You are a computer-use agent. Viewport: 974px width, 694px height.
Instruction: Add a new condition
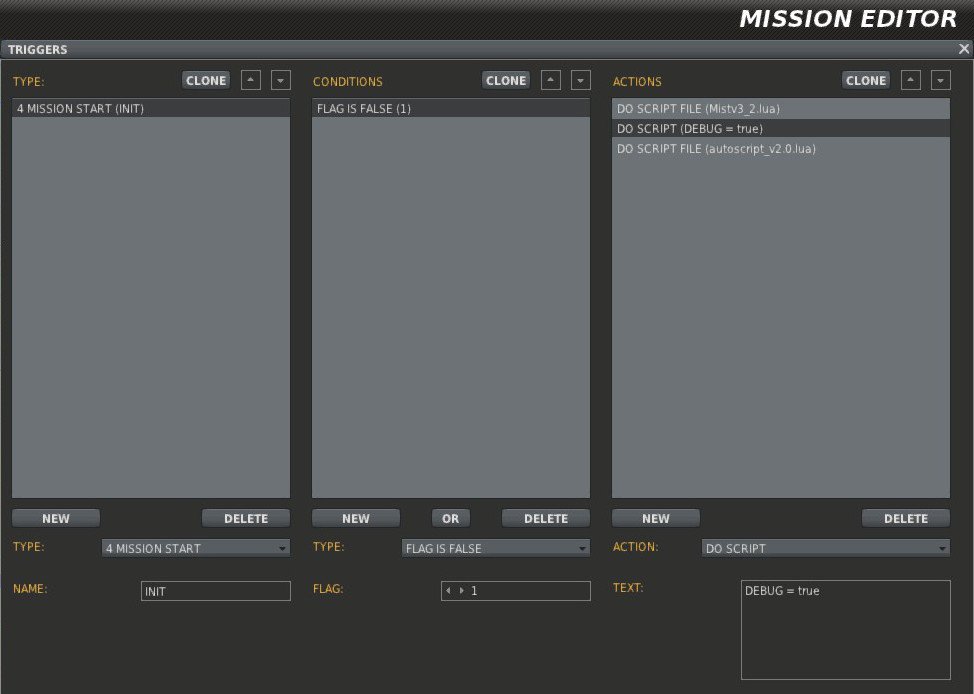coord(356,518)
